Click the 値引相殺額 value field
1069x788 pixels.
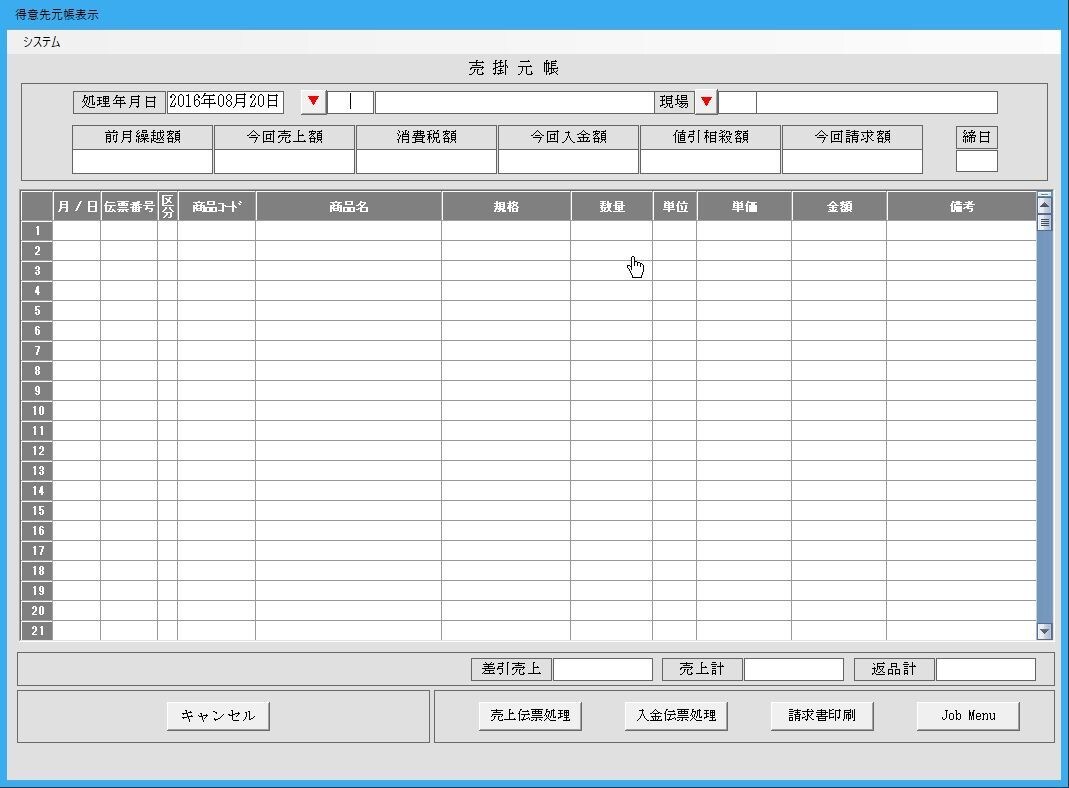point(710,162)
